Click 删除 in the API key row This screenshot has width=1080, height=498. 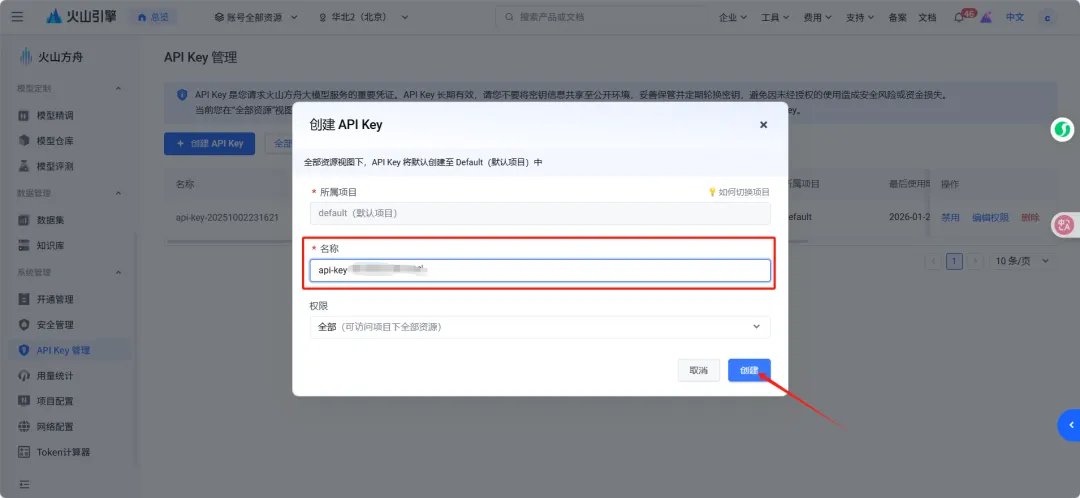1030,217
